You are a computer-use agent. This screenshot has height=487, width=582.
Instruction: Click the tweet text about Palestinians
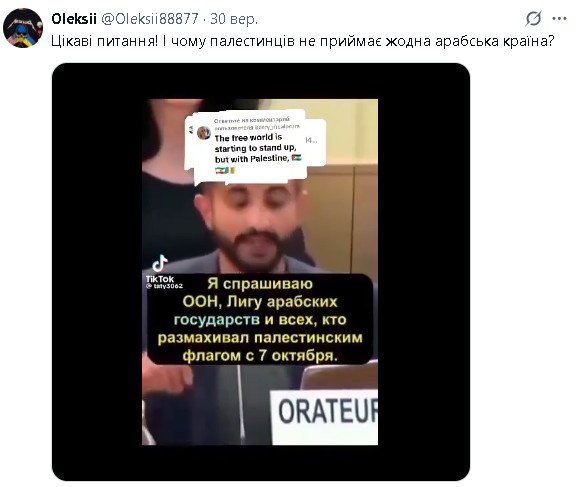tap(303, 41)
